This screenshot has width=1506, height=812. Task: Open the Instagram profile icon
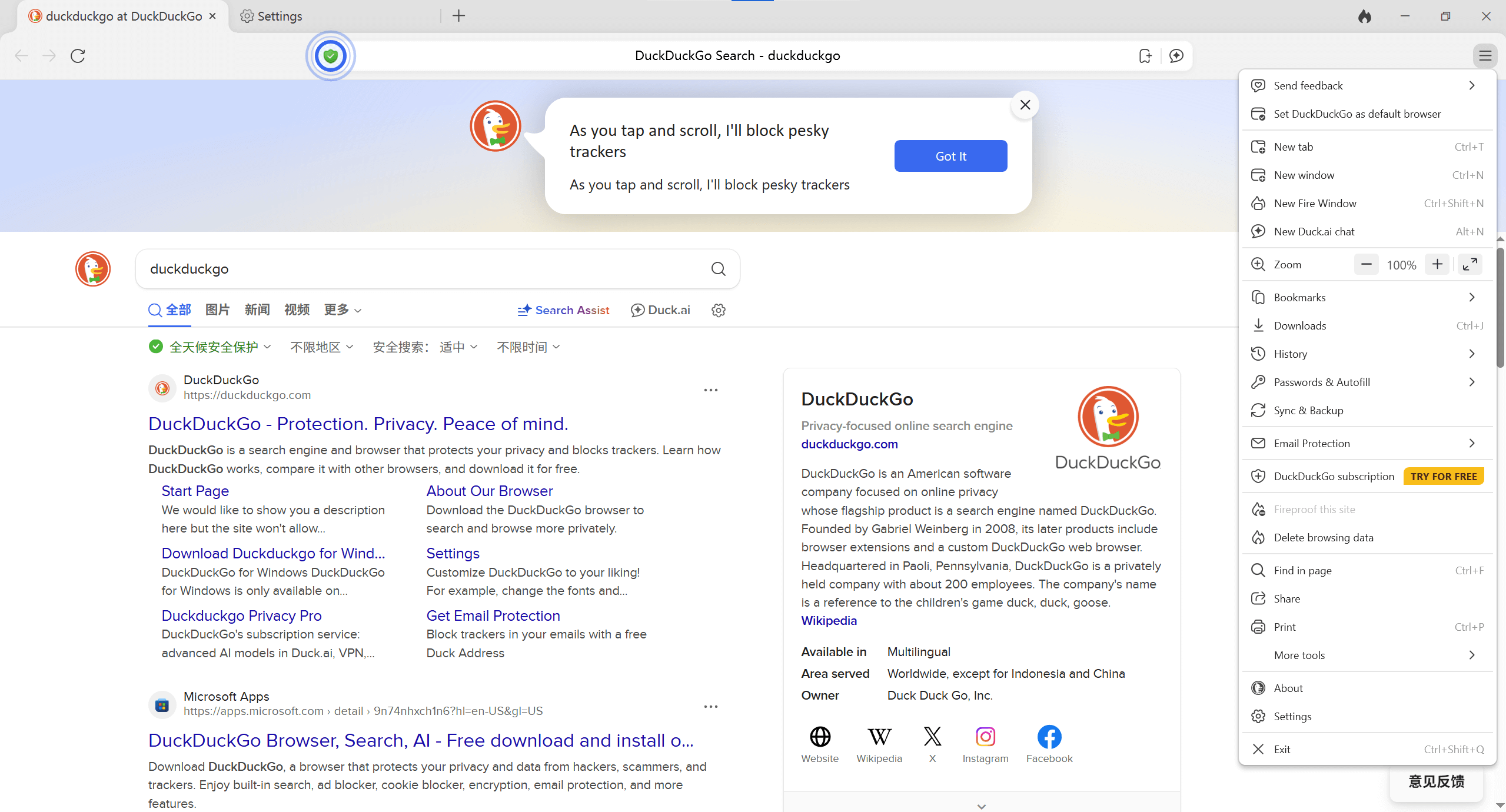coord(985,737)
